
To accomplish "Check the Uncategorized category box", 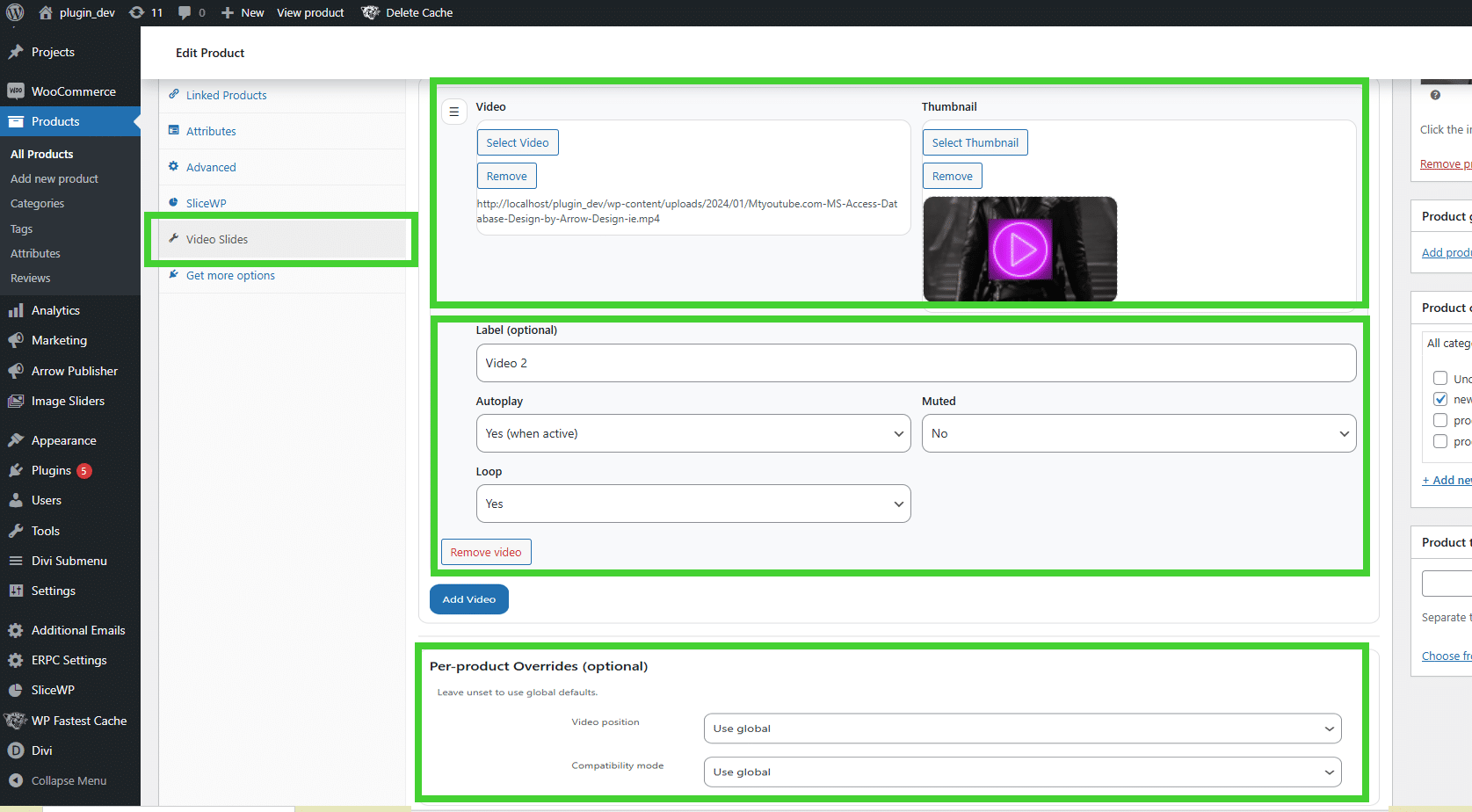I will coord(1440,378).
